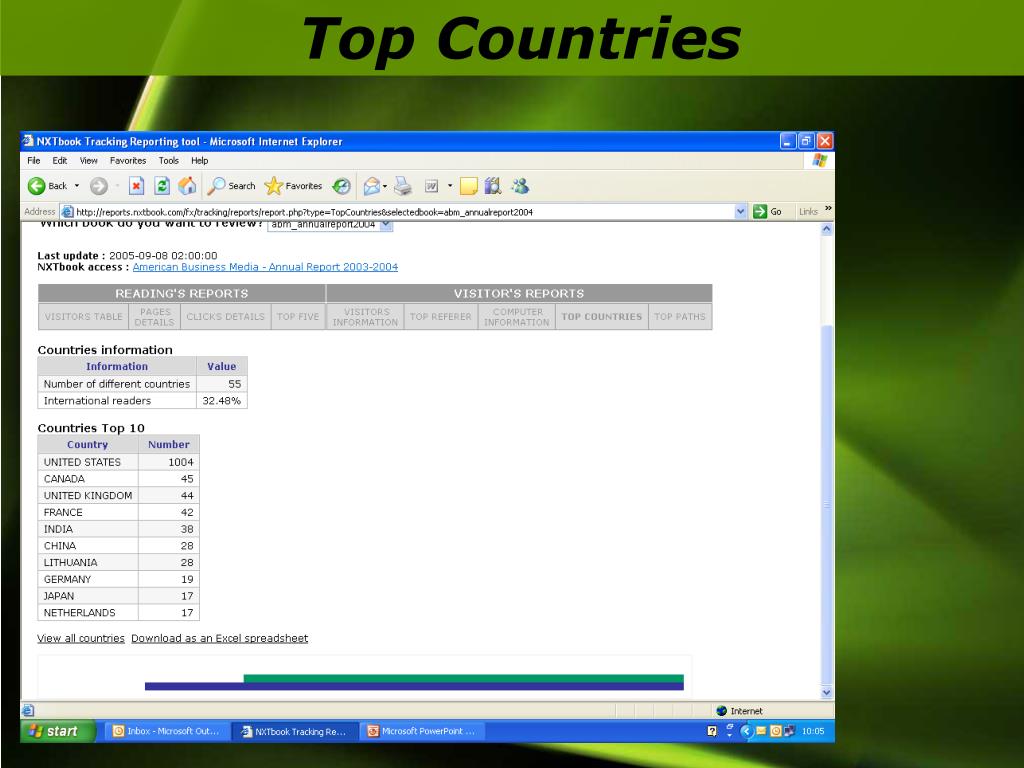Click the Start button on taskbar

pyautogui.click(x=57, y=731)
